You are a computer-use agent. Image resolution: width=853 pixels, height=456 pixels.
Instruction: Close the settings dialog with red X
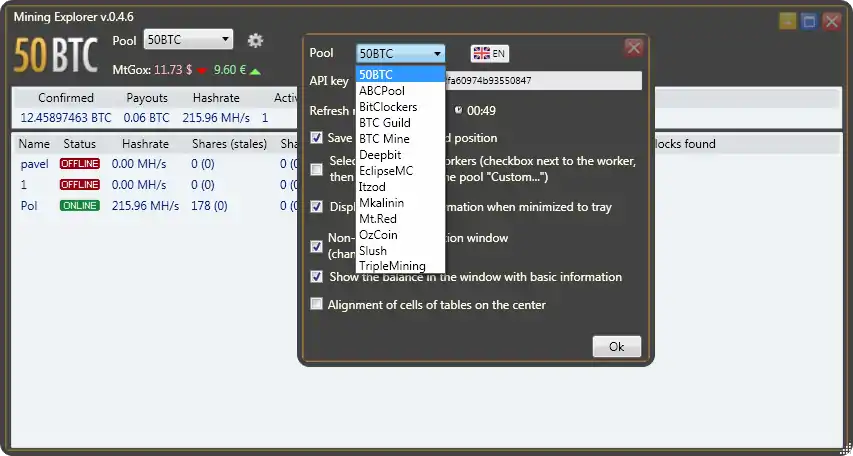click(x=633, y=48)
